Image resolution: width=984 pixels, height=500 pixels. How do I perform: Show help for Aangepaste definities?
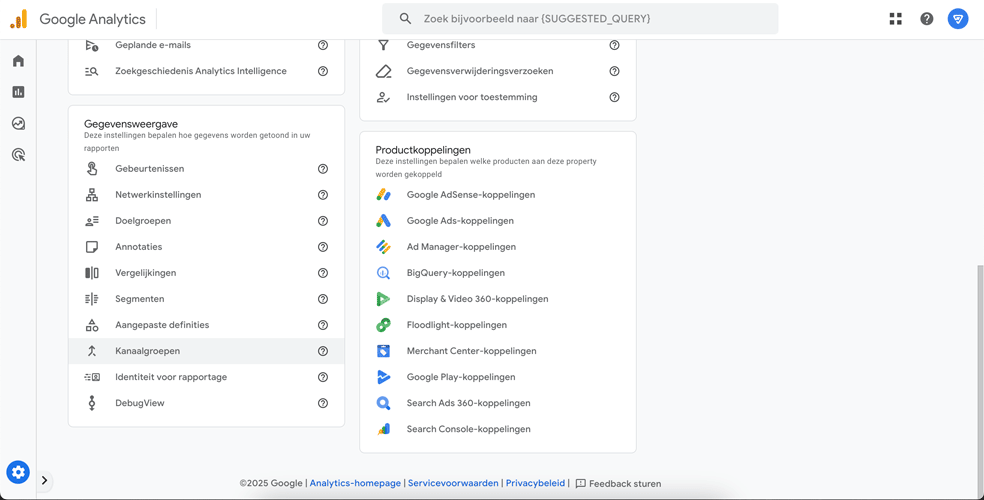323,325
